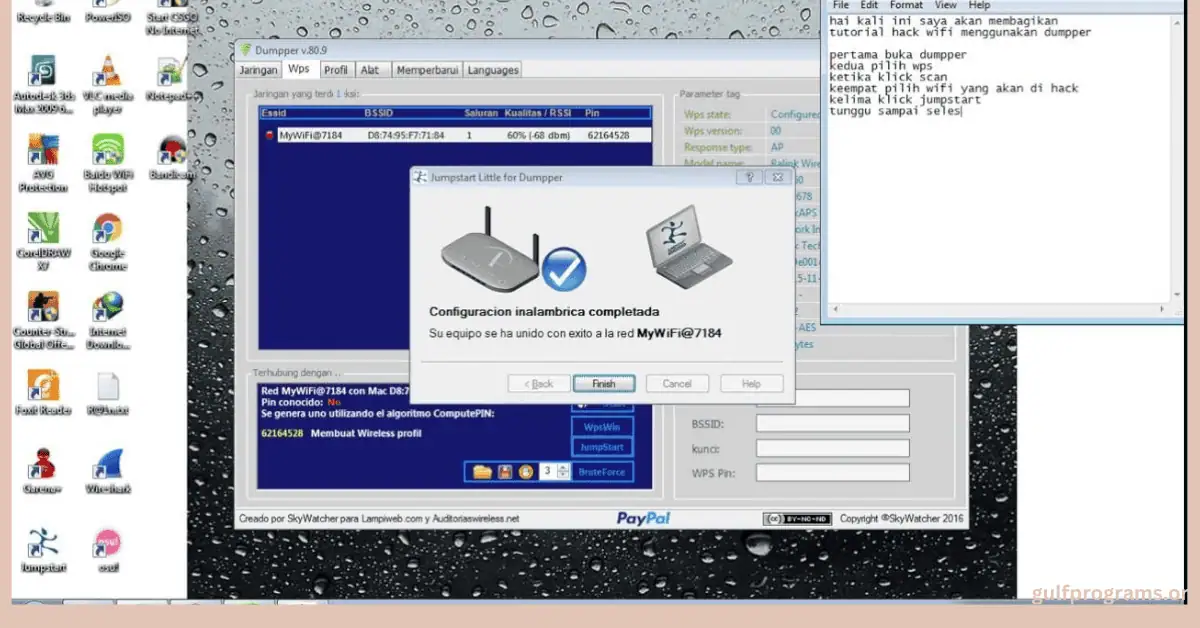Click the Finish button in Jumpstart dialog
The height and width of the screenshot is (628, 1200).
[603, 384]
